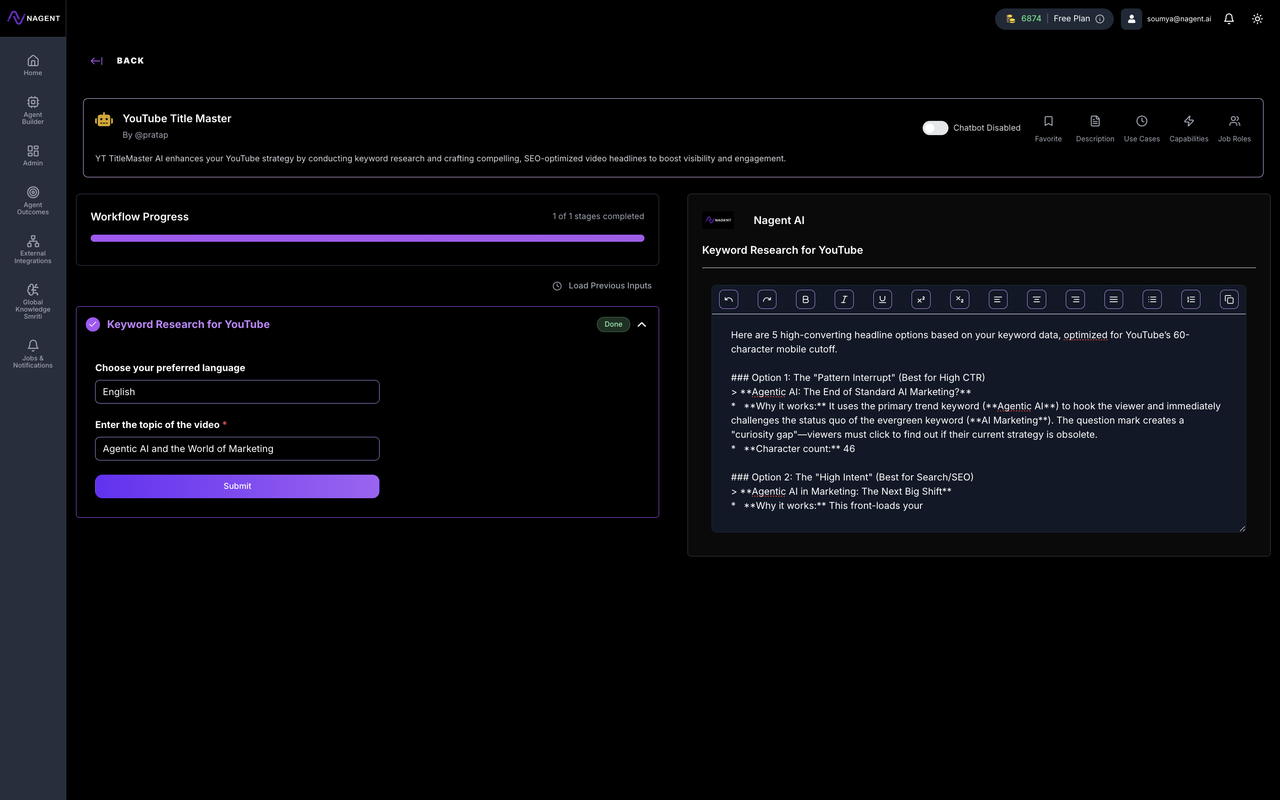1280x800 pixels.
Task: Click the Nagent AI logo thumbnail
Action: pyautogui.click(x=718, y=221)
